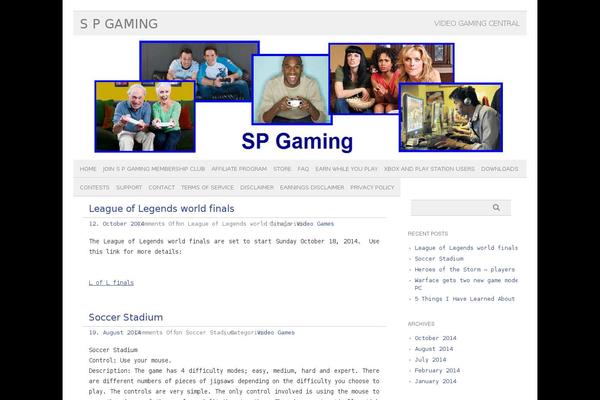Click the 12. October 2014 post date

click(x=117, y=224)
